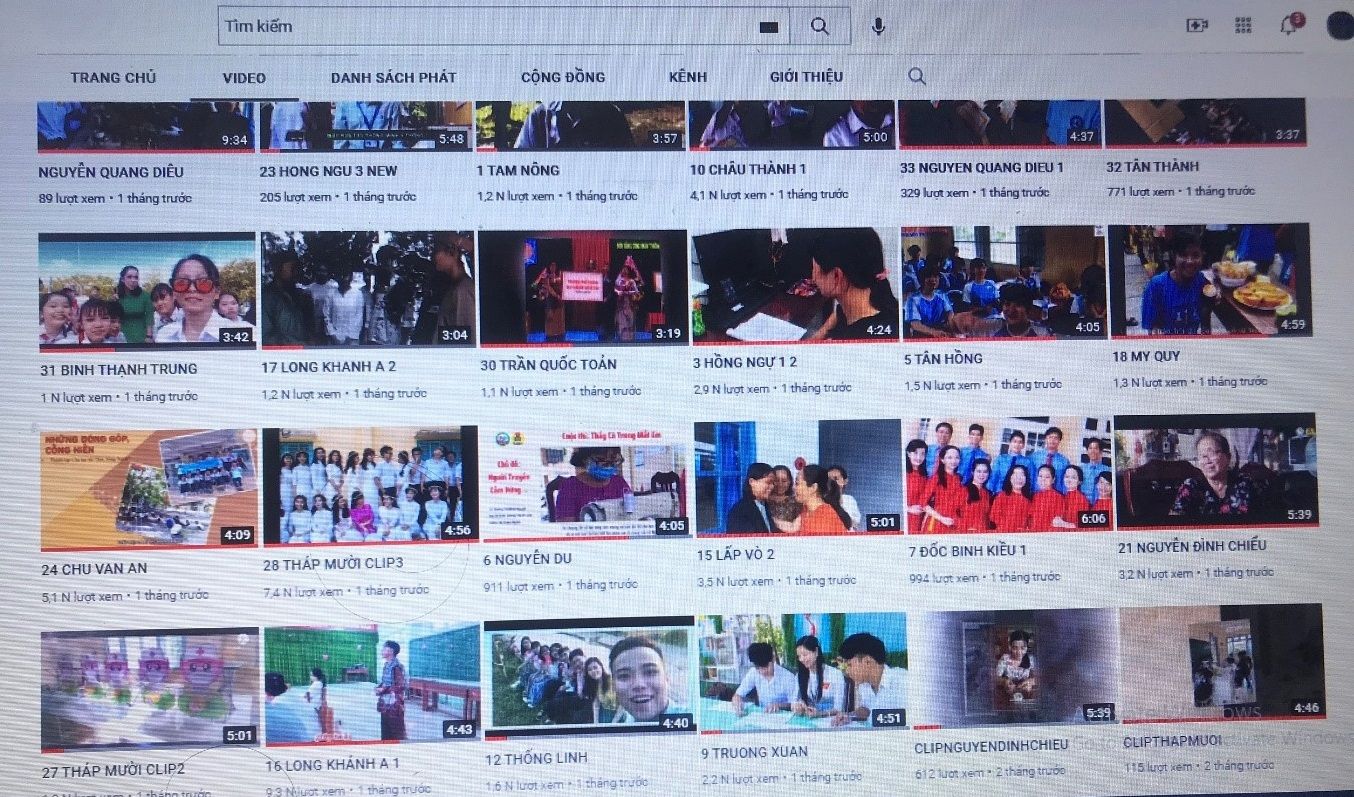Open the create video camera icon
Image resolution: width=1354 pixels, height=797 pixels.
pyautogui.click(x=1197, y=26)
